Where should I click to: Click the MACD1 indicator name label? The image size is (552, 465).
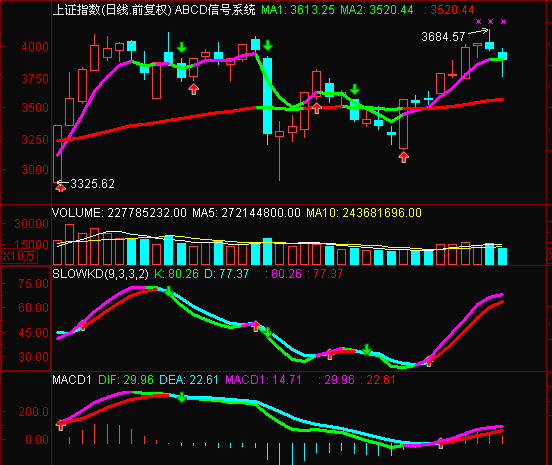(x=72, y=380)
